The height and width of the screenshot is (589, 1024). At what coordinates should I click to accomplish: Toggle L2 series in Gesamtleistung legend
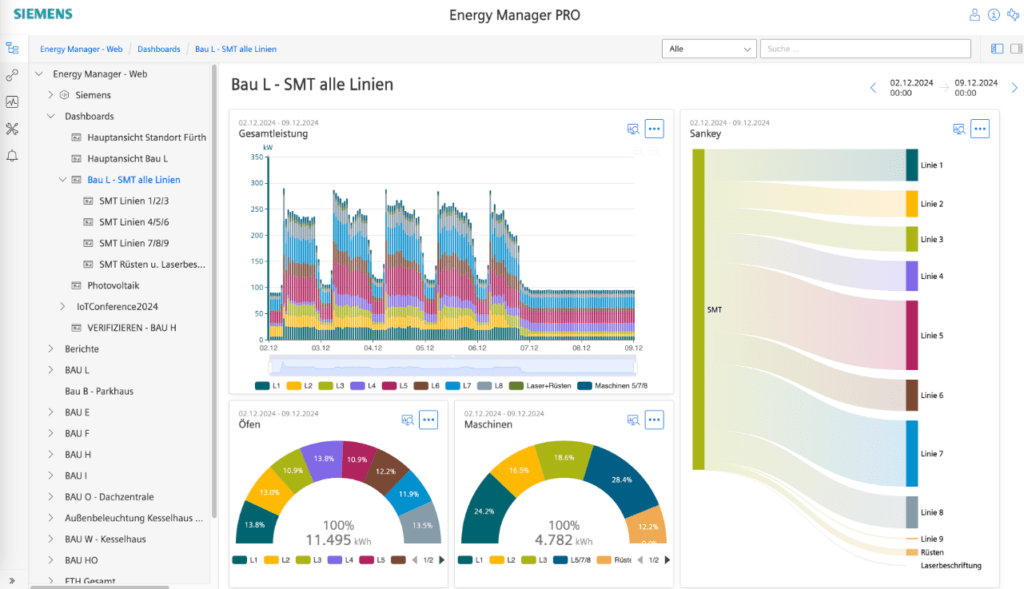[x=300, y=386]
